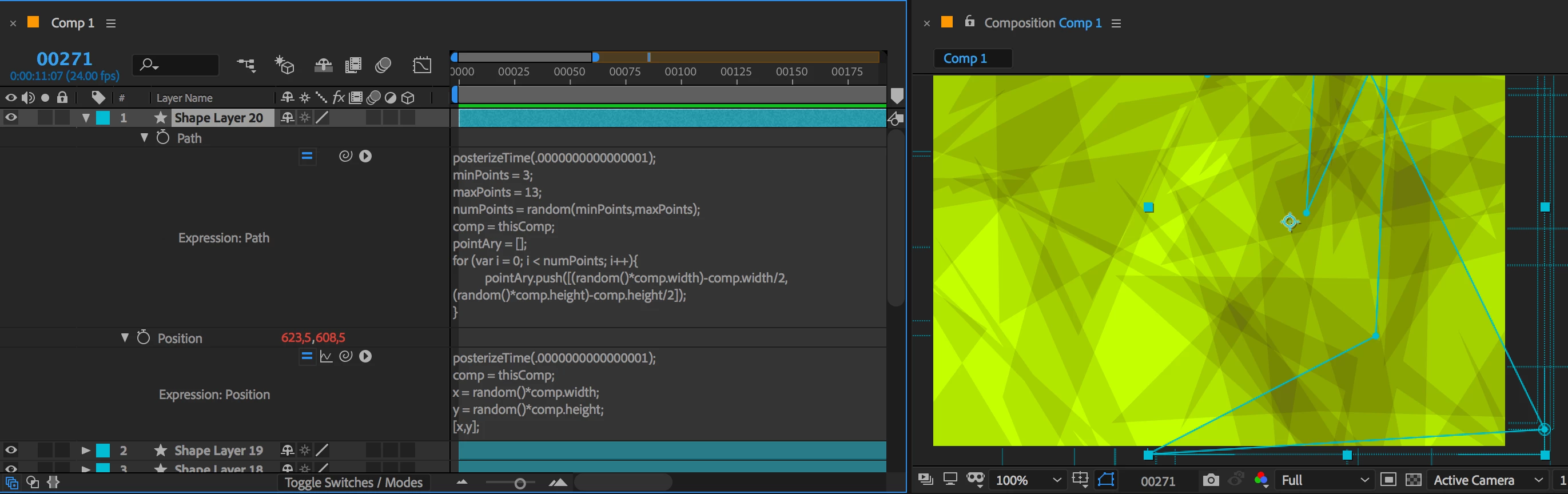Click the Always Preview This View icon
This screenshot has width=1568, height=494.
tap(925, 480)
